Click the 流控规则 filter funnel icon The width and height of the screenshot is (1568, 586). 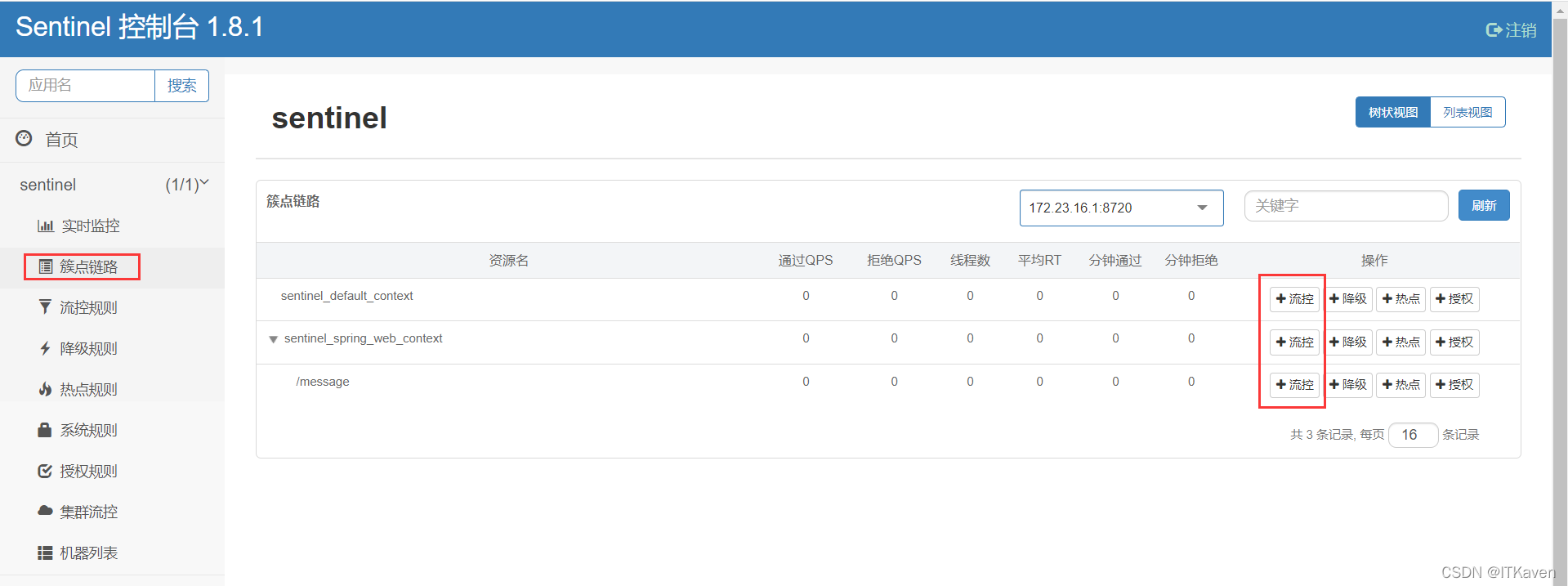pos(46,307)
